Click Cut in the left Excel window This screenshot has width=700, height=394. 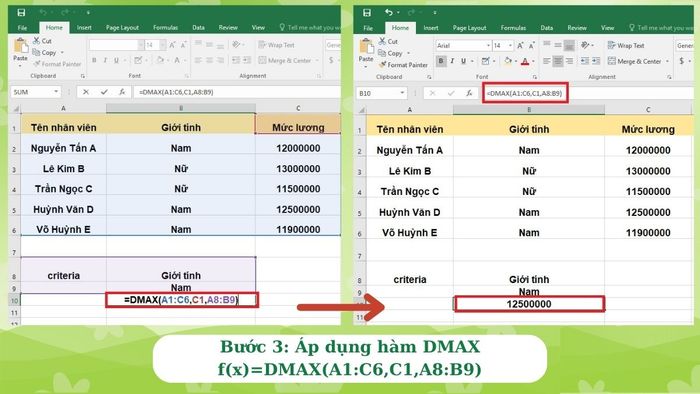point(42,41)
